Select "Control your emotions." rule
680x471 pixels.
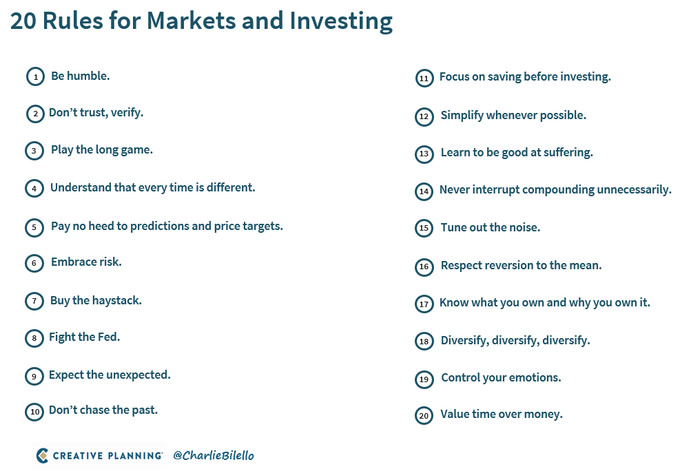(x=500, y=378)
